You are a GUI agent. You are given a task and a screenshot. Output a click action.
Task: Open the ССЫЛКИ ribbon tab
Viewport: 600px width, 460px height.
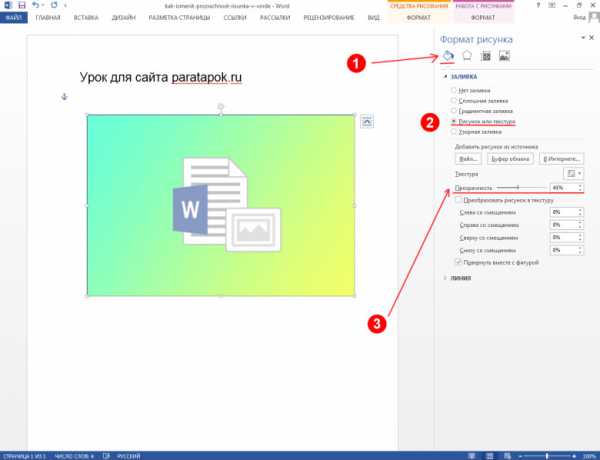(235, 18)
